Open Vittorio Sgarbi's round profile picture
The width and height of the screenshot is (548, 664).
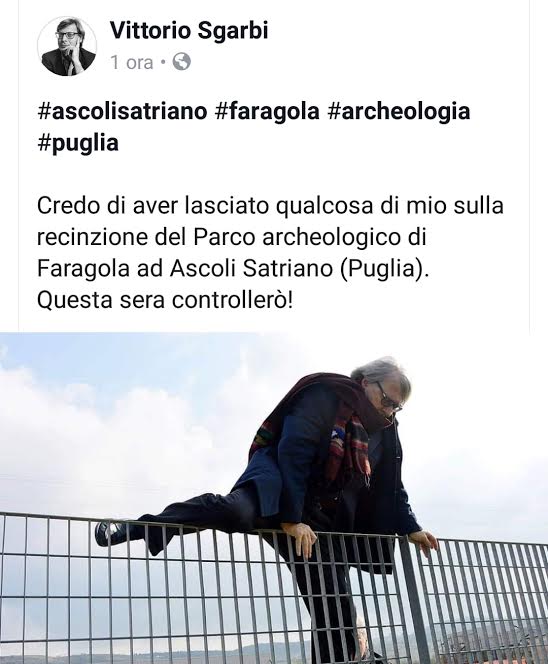pos(67,47)
